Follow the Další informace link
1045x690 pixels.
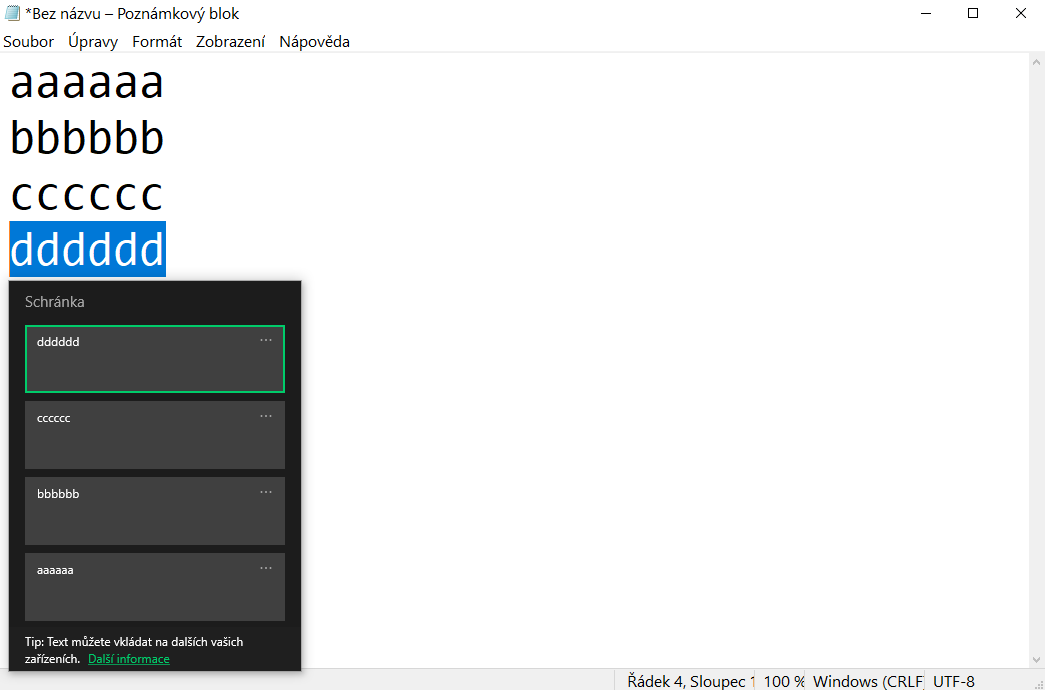pos(129,659)
